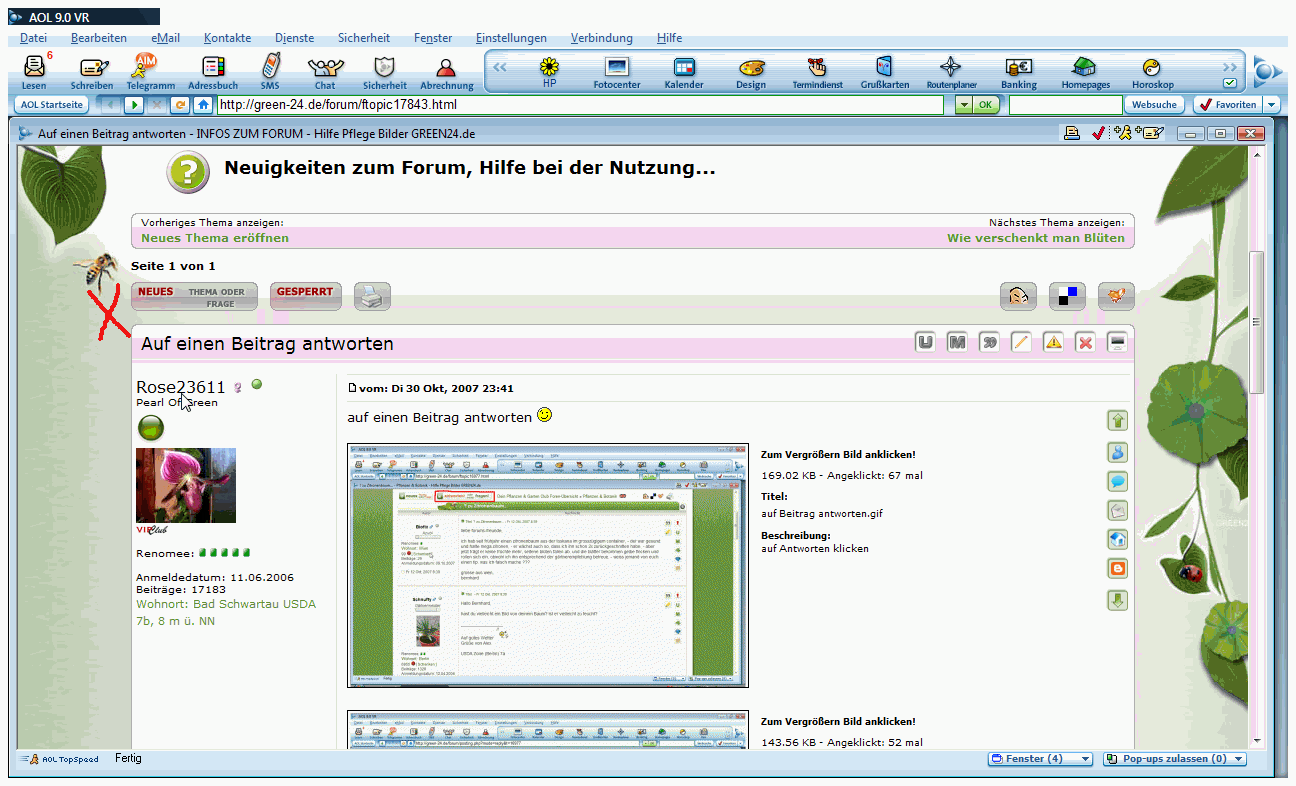Viewport: 1296px width, 786px height.
Task: Click the warning triangle report icon
Action: [x=1053, y=343]
